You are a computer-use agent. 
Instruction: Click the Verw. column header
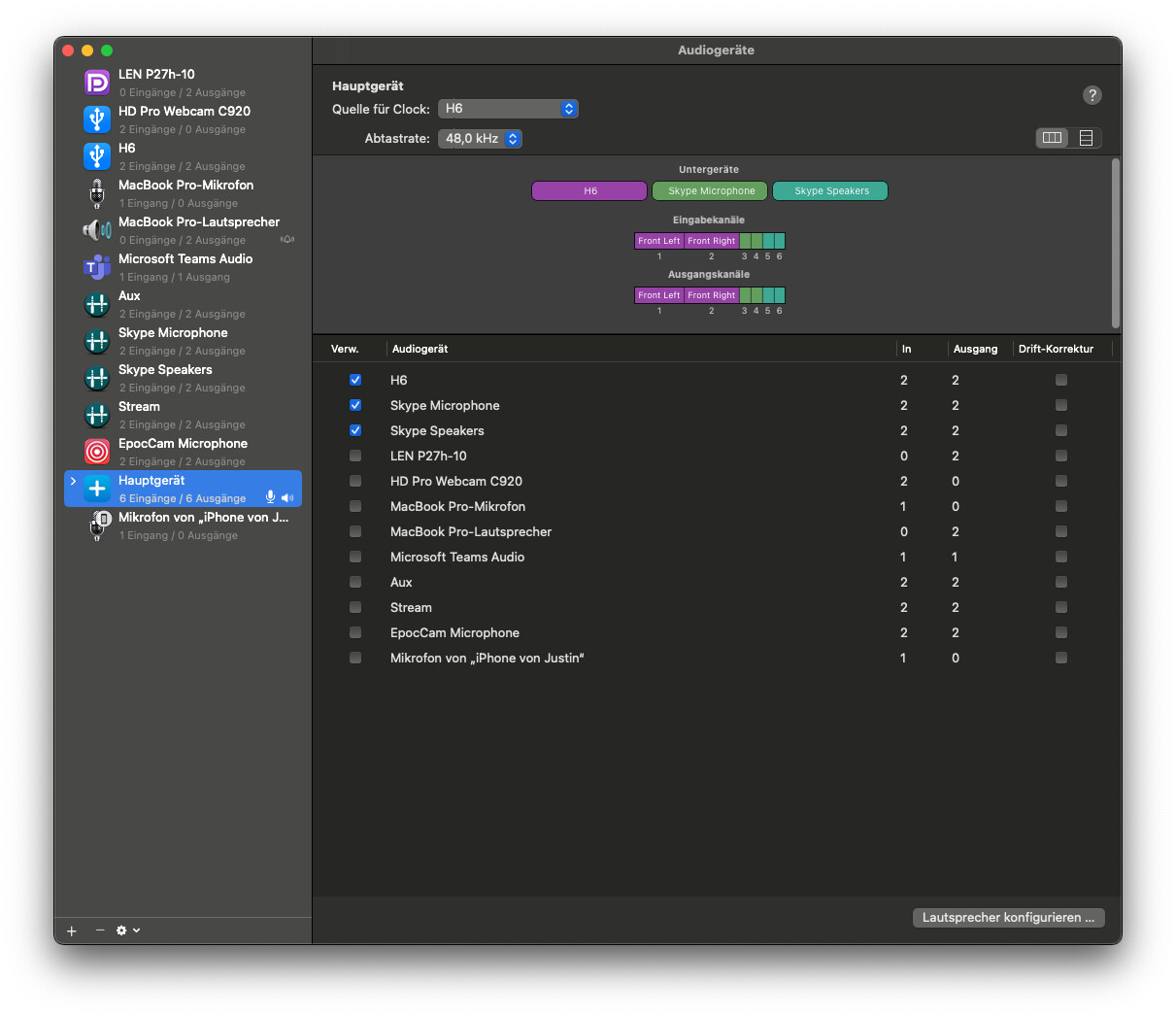[345, 349]
